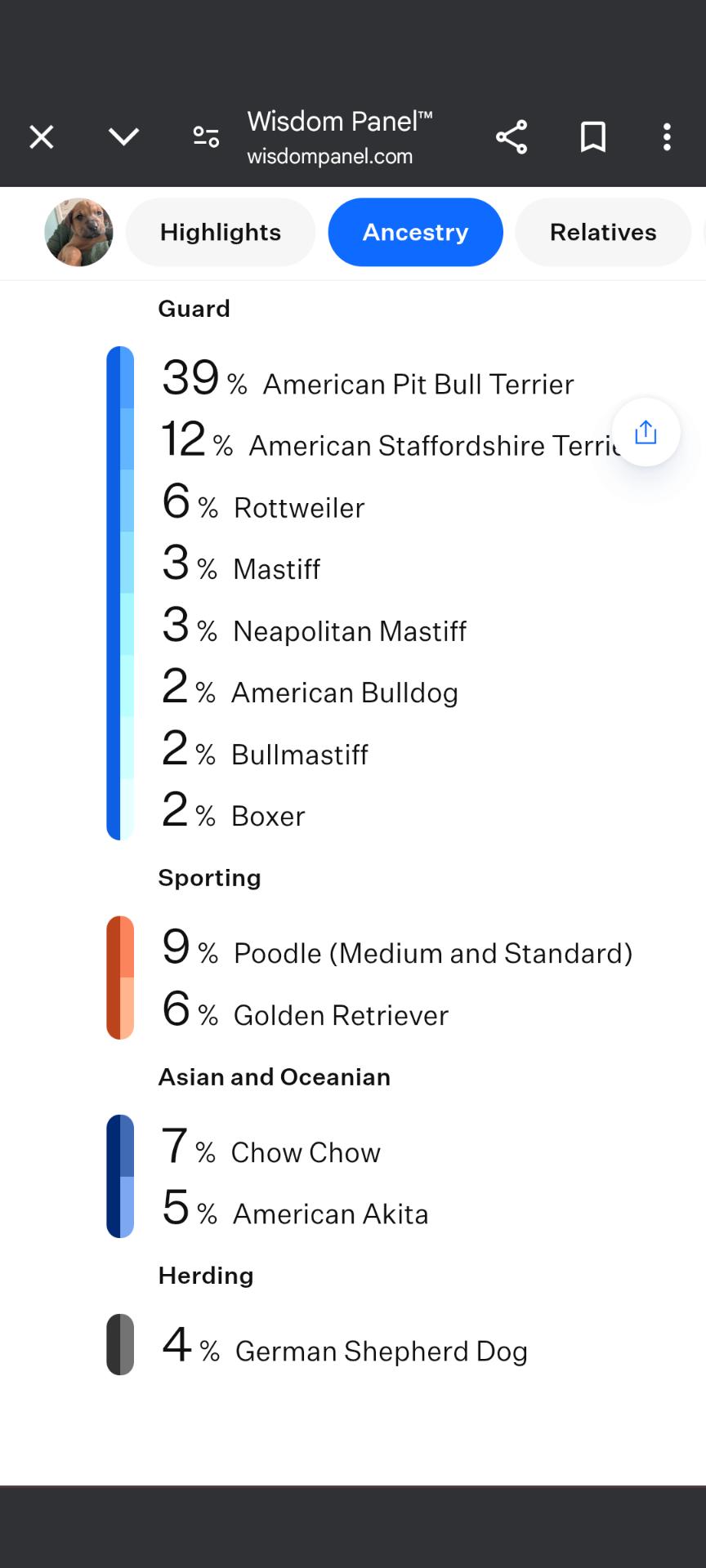Tap the Rottweiler breed entry
This screenshot has height=1568, width=706.
pos(298,507)
